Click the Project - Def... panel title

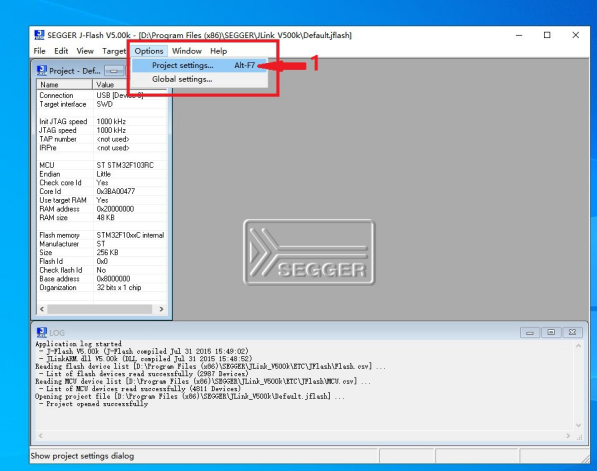(75, 71)
